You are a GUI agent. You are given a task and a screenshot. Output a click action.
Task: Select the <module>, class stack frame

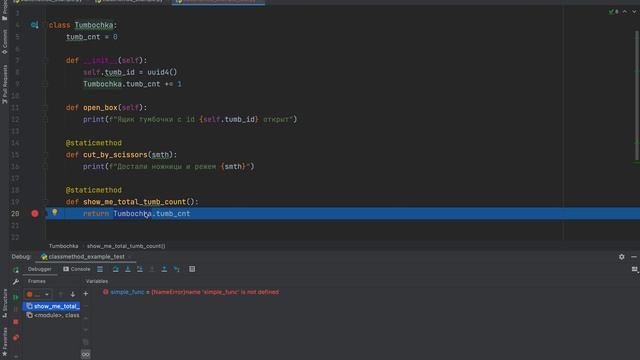click(52, 315)
